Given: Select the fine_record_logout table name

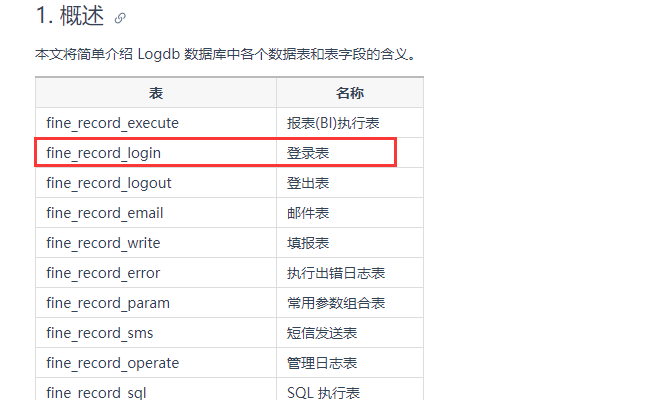Looking at the screenshot, I should (108, 183).
